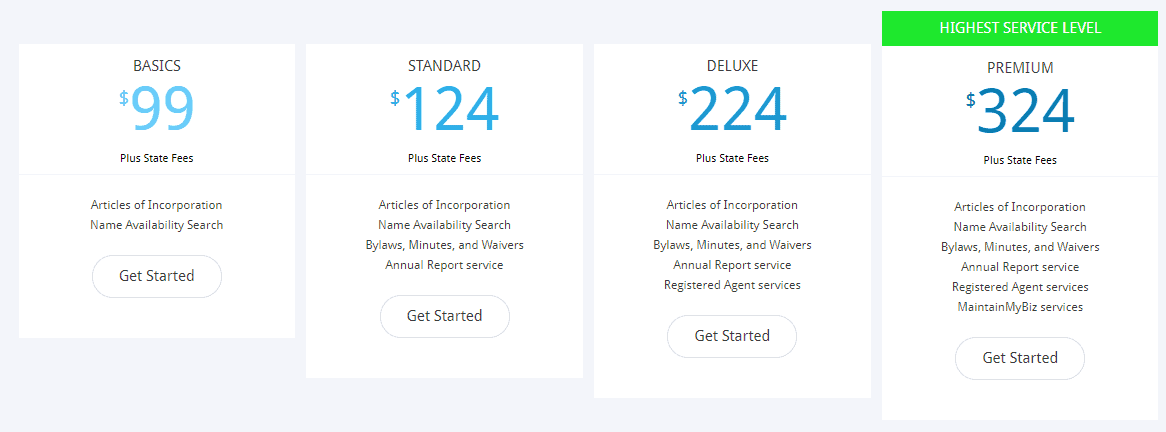This screenshot has height=432, width=1166.
Task: Click the STANDARD plan title
Action: [x=445, y=65]
